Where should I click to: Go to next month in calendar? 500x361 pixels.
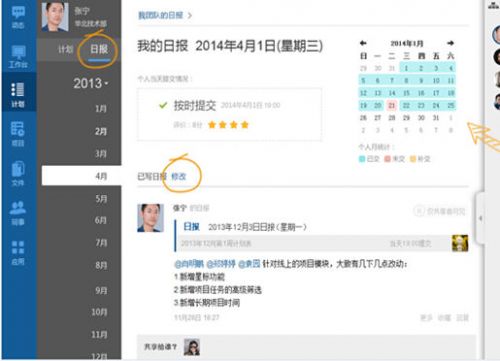coord(450,43)
